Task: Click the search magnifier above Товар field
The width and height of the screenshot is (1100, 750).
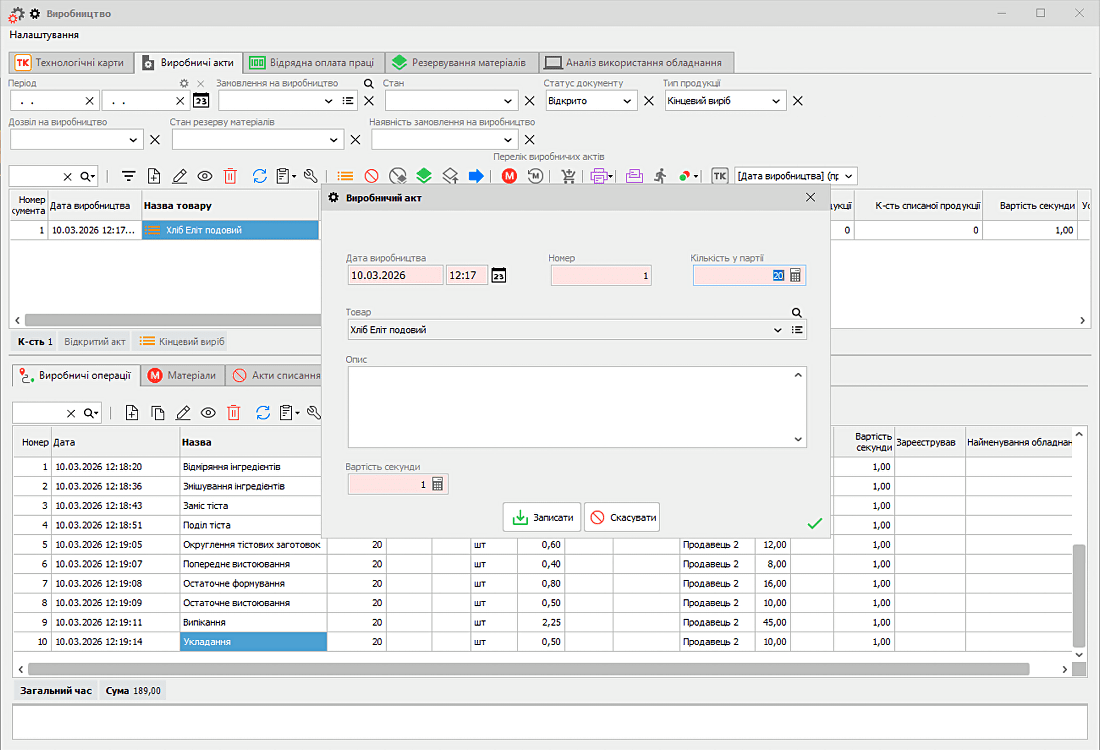Action: tap(797, 312)
